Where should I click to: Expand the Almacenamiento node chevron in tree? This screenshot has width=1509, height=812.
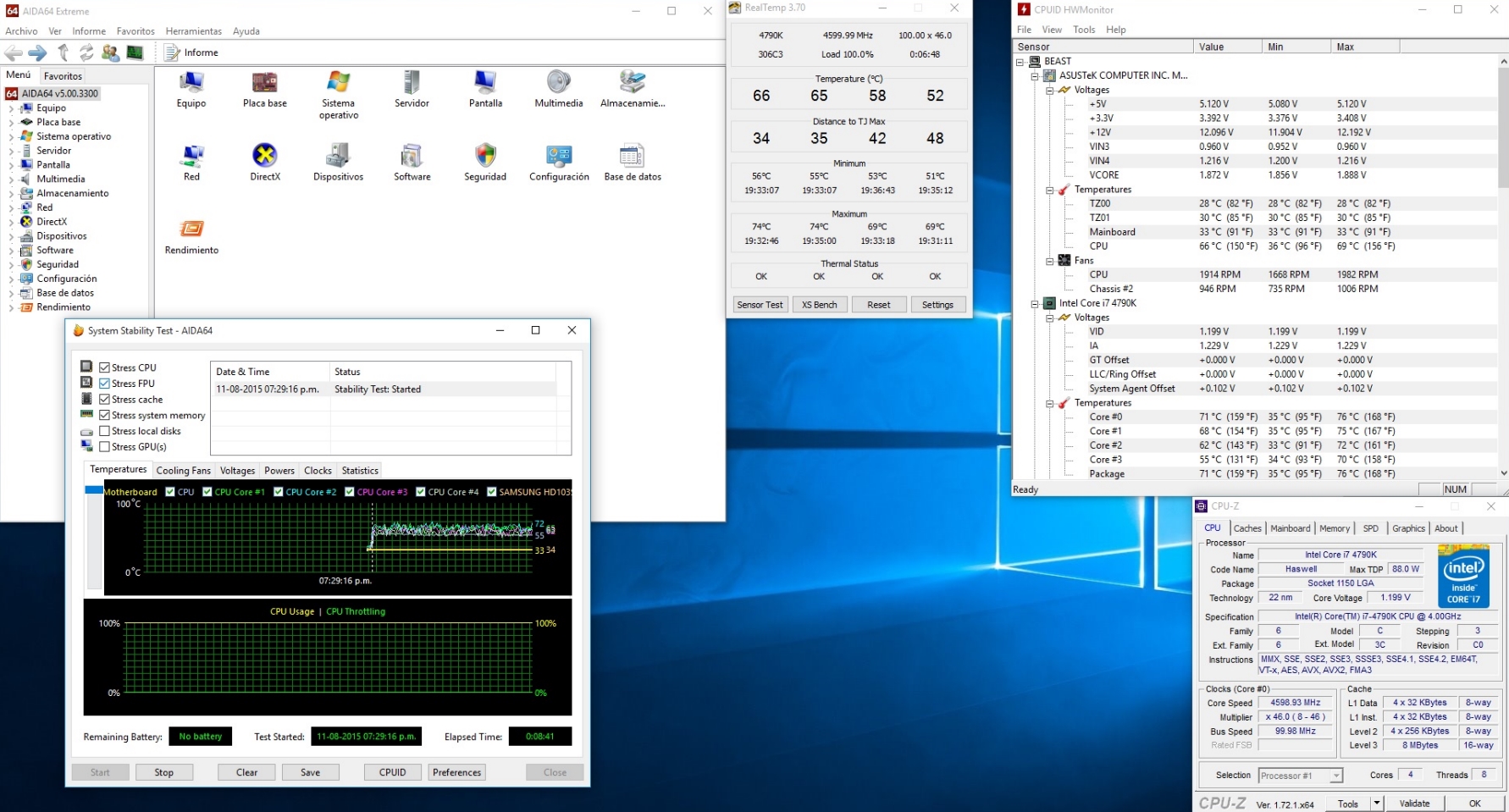point(11,193)
